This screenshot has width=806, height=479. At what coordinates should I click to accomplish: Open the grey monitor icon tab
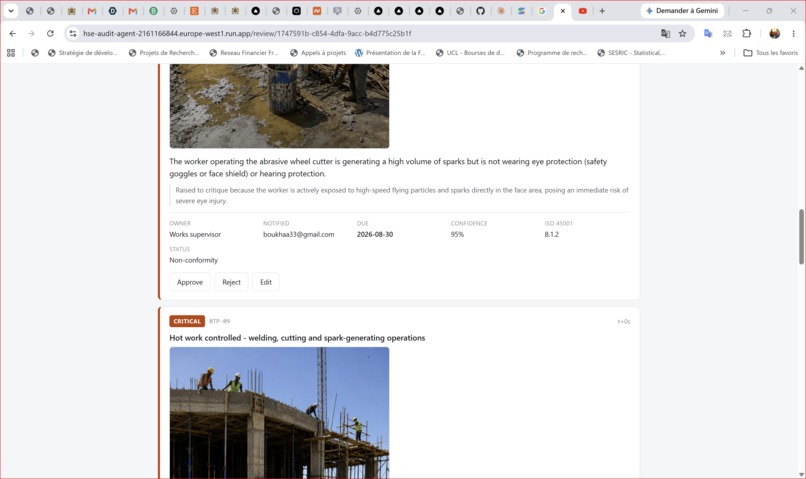pyautogui.click(x=337, y=11)
